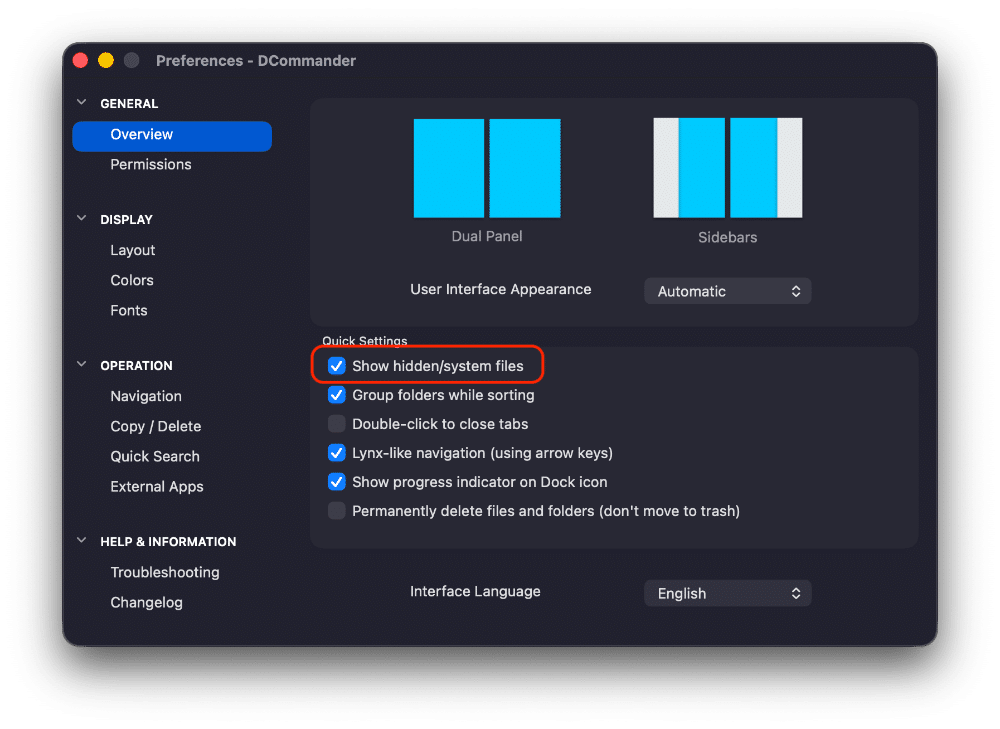Disable Show hidden/system files
This screenshot has height=729, width=1000.
(336, 366)
